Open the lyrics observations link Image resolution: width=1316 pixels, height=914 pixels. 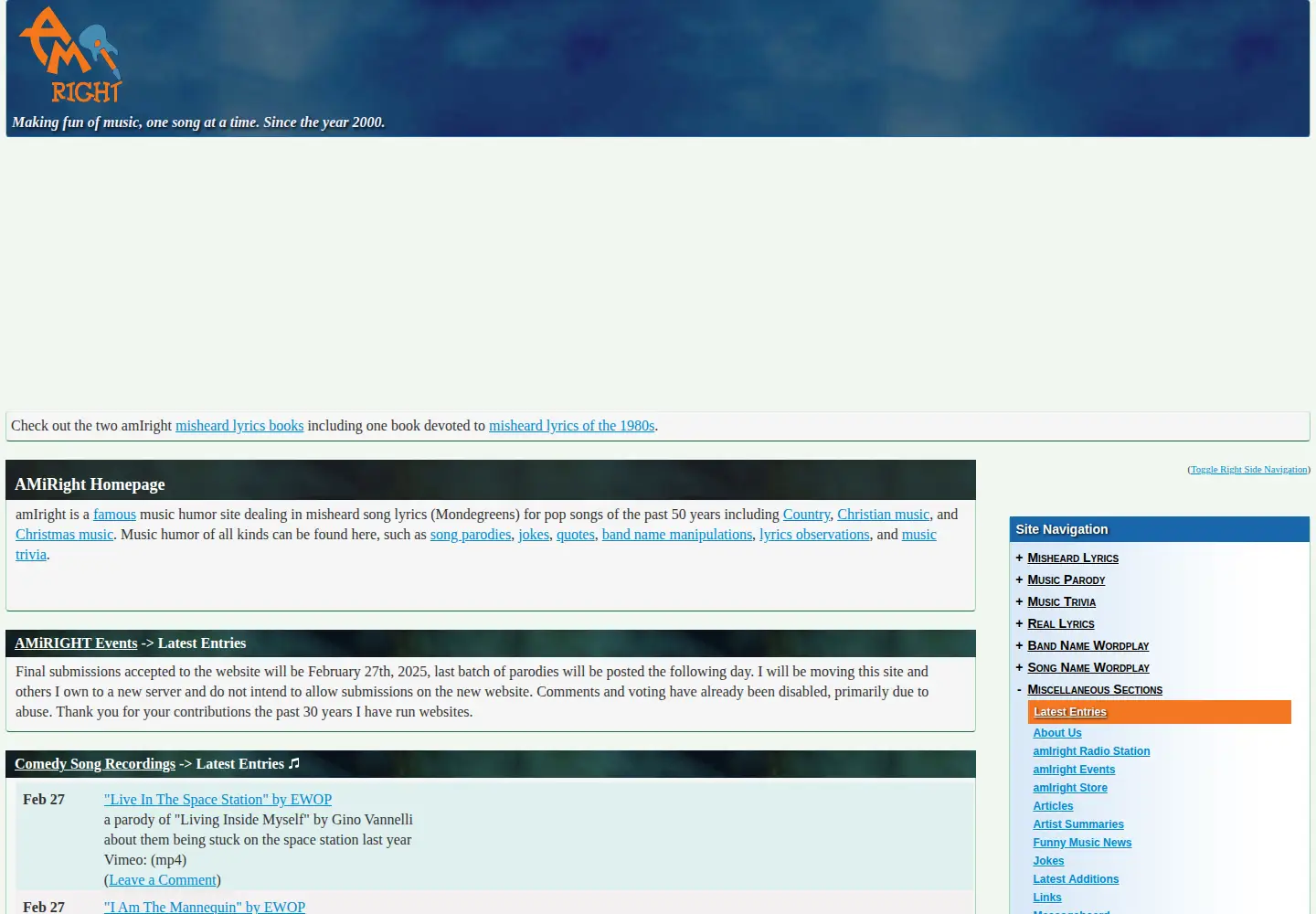(814, 535)
